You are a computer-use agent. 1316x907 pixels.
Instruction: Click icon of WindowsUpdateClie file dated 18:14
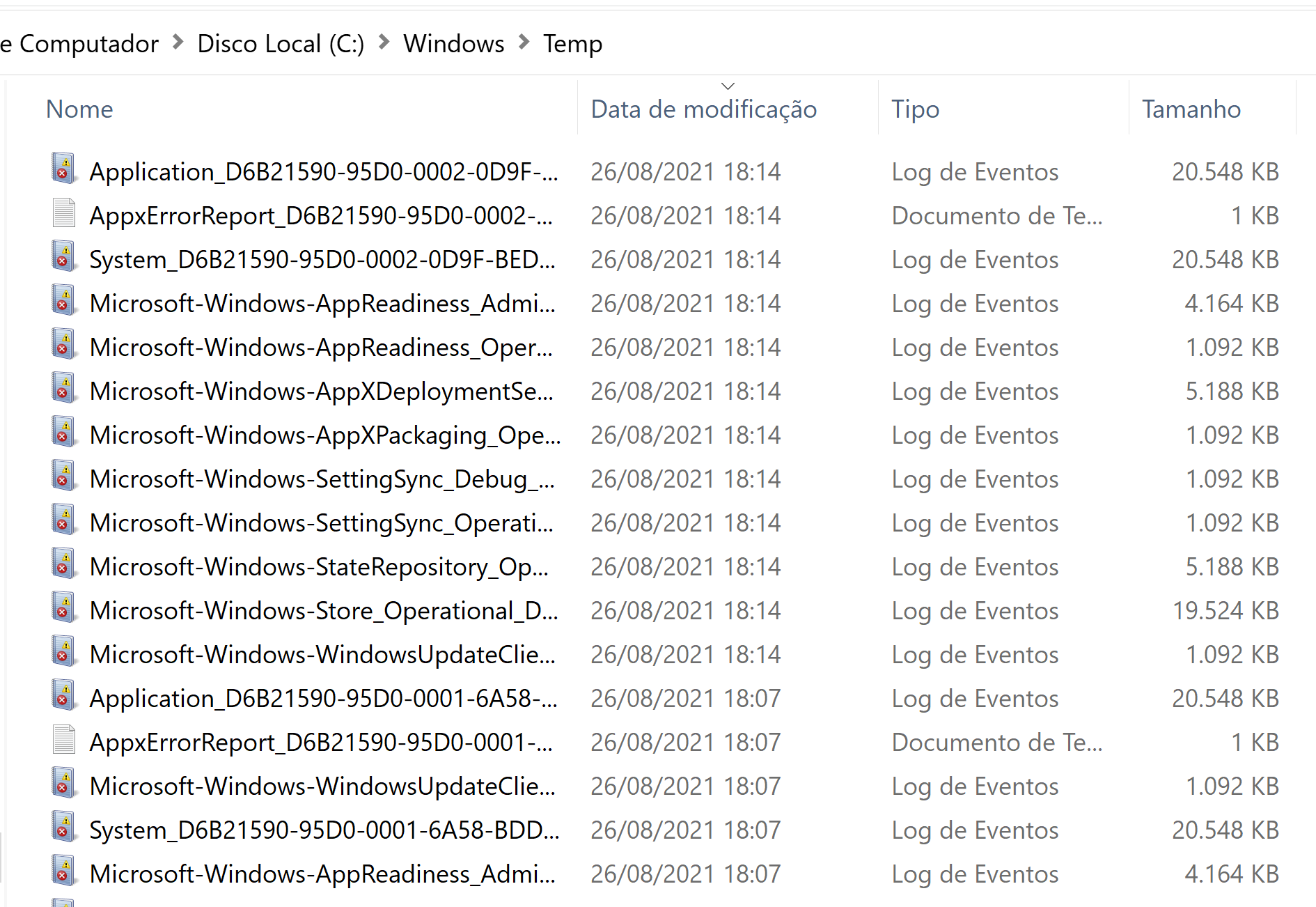(64, 651)
